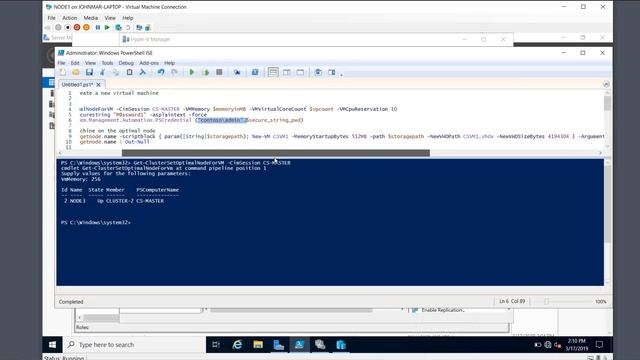The width and height of the screenshot is (640, 360).
Task: Select the Untitled1.ps1 script tab
Action: coord(78,84)
